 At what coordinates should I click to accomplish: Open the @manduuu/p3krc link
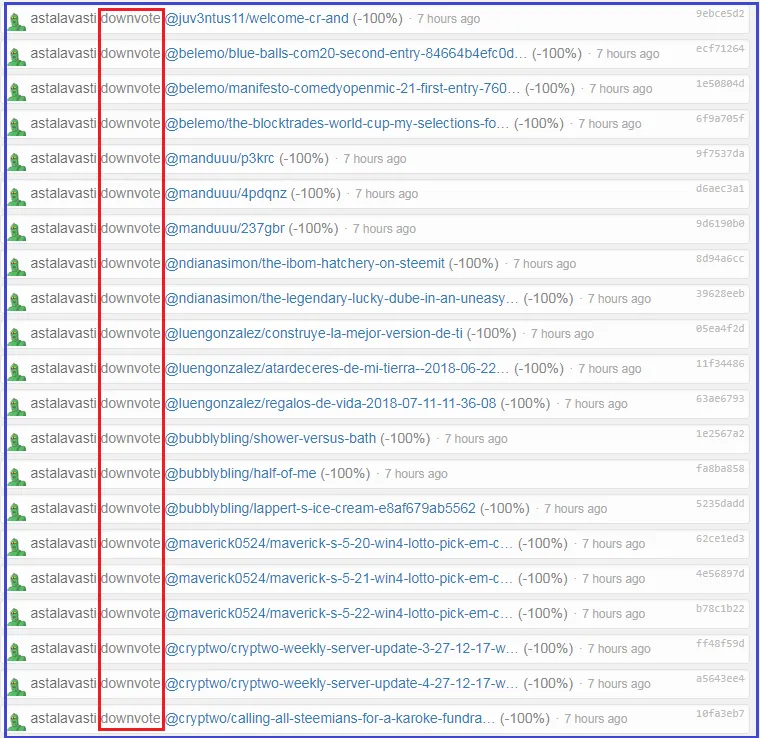pos(220,158)
